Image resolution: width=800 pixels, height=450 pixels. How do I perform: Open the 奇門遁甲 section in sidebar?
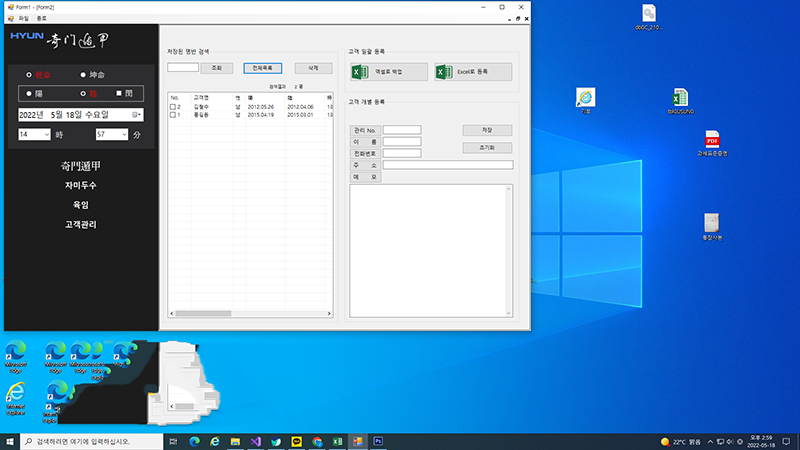(x=81, y=166)
